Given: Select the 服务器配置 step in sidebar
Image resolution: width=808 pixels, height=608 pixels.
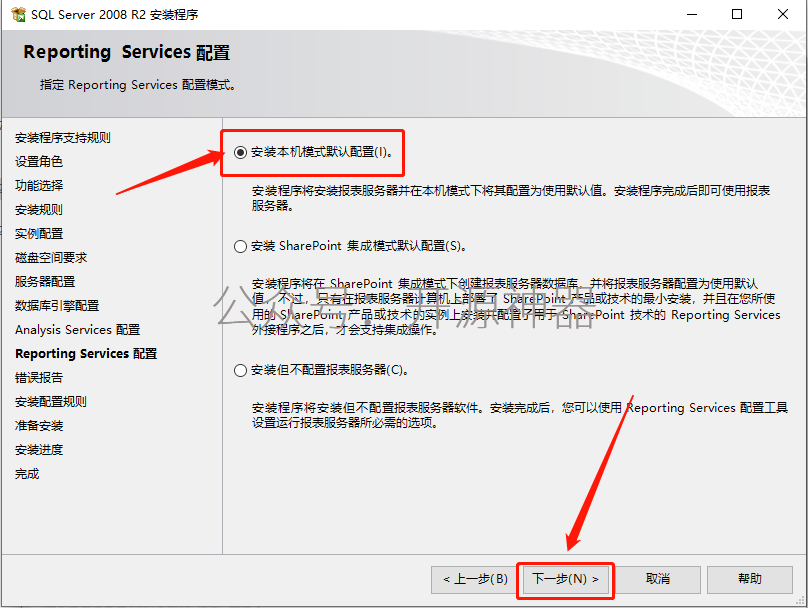Looking at the screenshot, I should [x=45, y=282].
